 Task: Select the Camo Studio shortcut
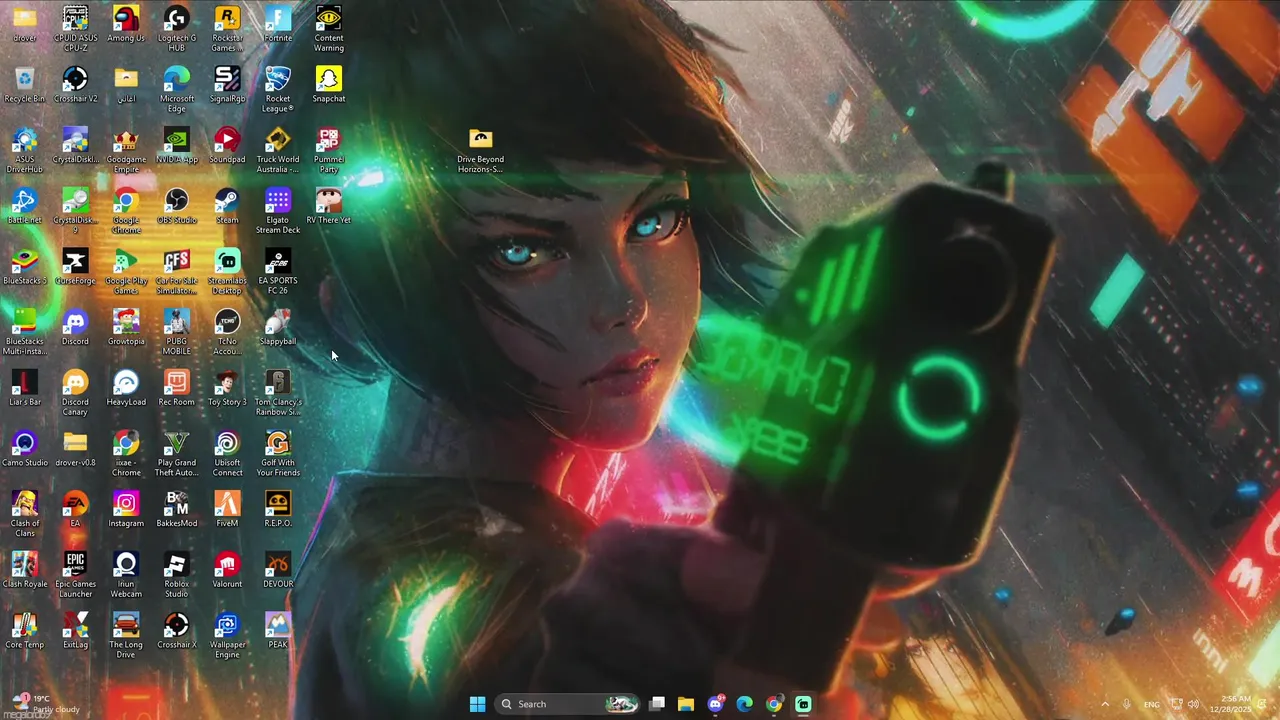[25, 450]
